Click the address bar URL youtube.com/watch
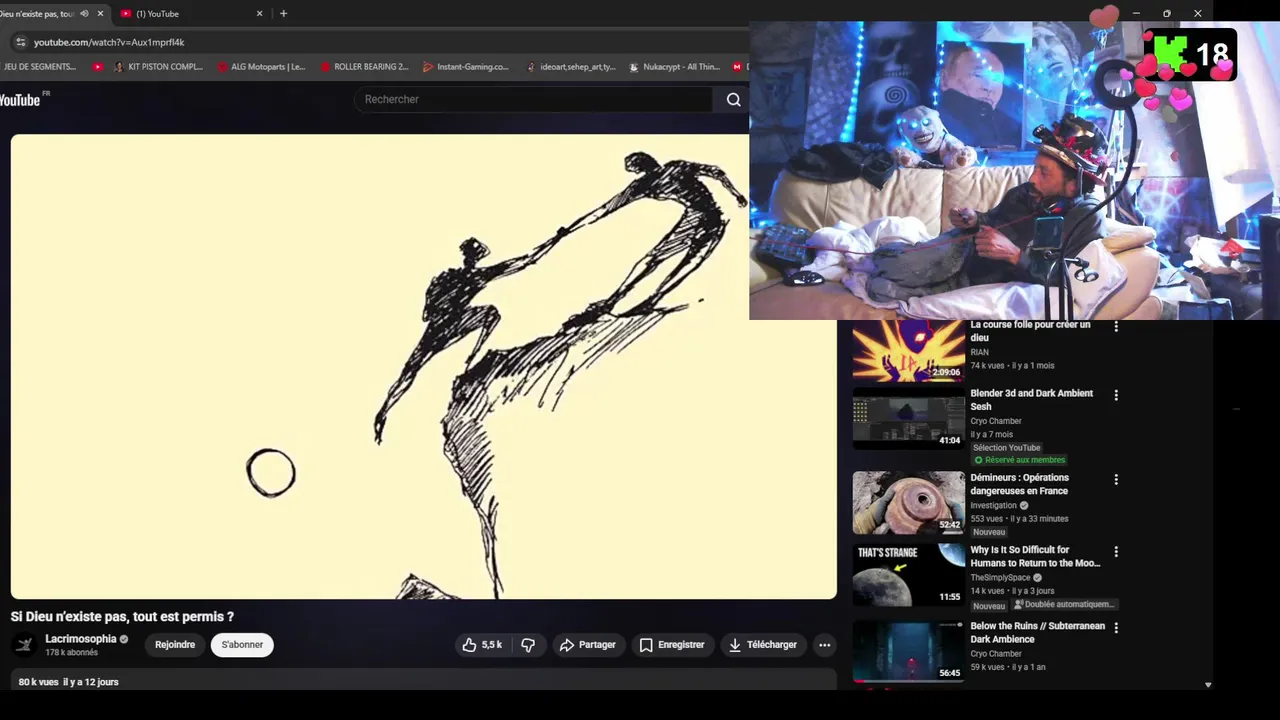This screenshot has height=720, width=1280. click(x=109, y=42)
